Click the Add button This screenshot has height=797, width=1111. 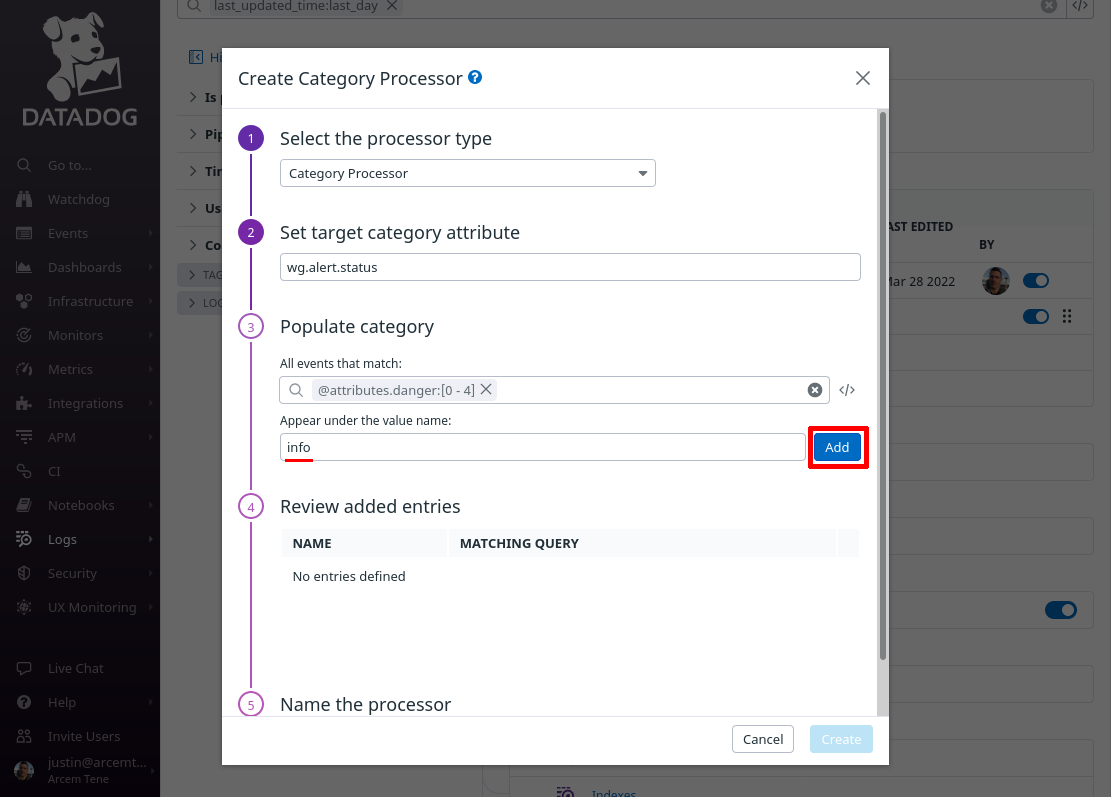(x=837, y=447)
